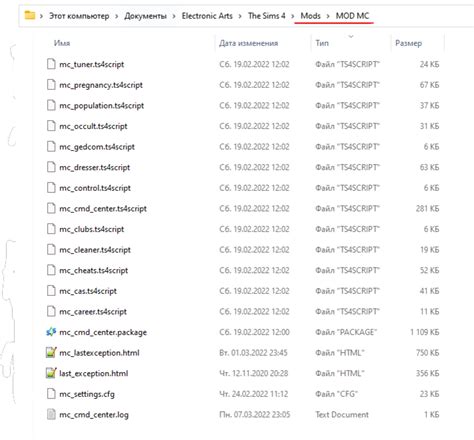
Task: Select file name mc_dresser.ts4script
Action: [x=95, y=167]
